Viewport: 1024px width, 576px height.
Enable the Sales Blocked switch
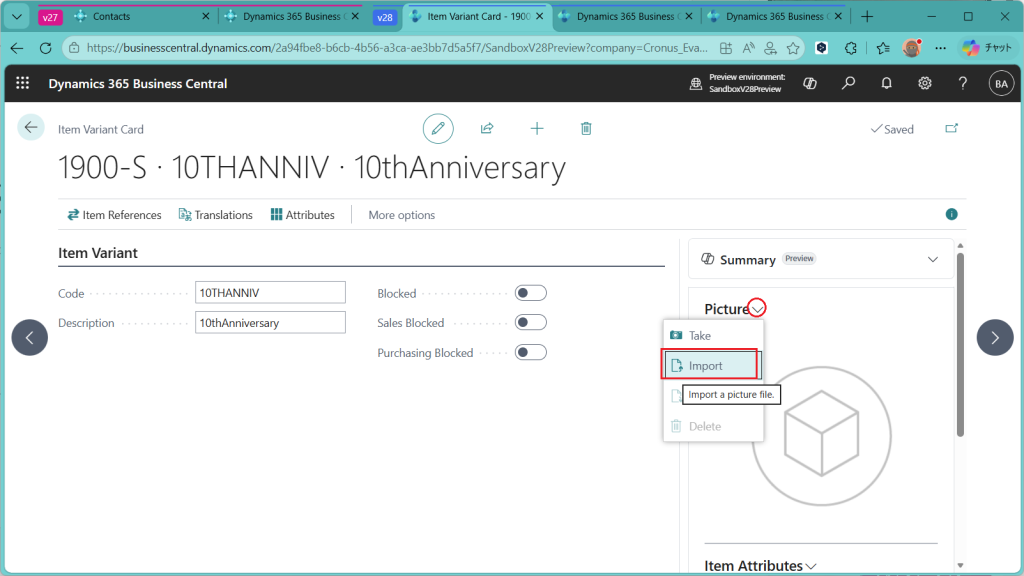tap(530, 322)
